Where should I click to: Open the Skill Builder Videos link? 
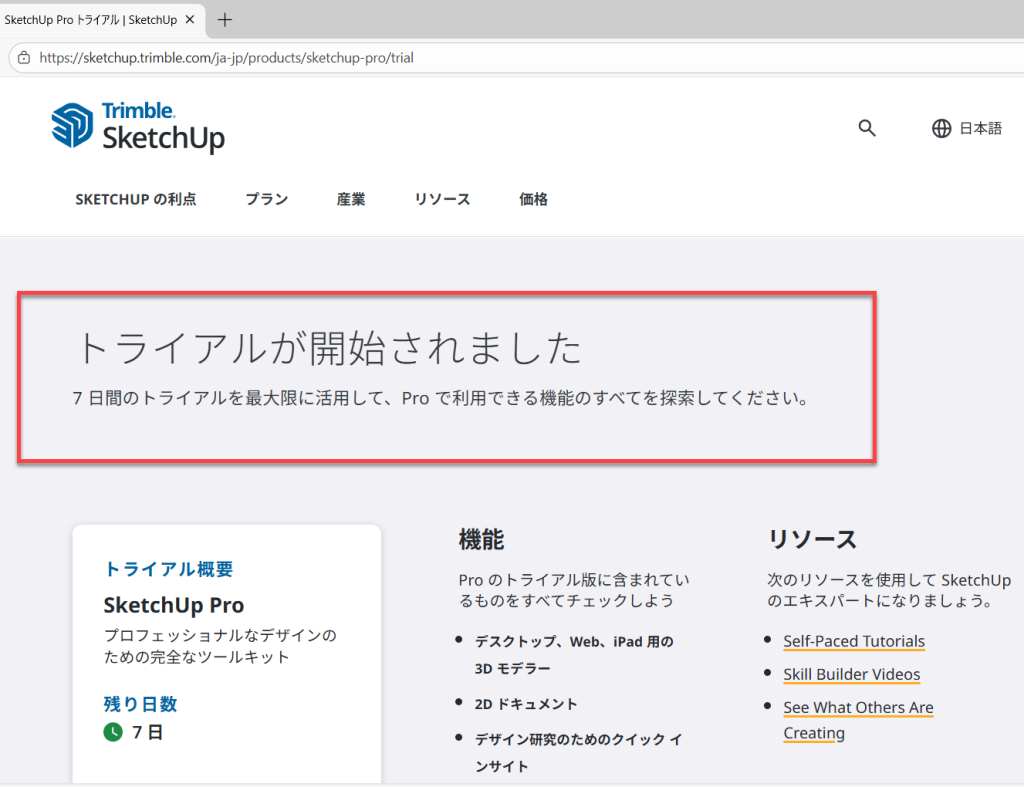(851, 674)
